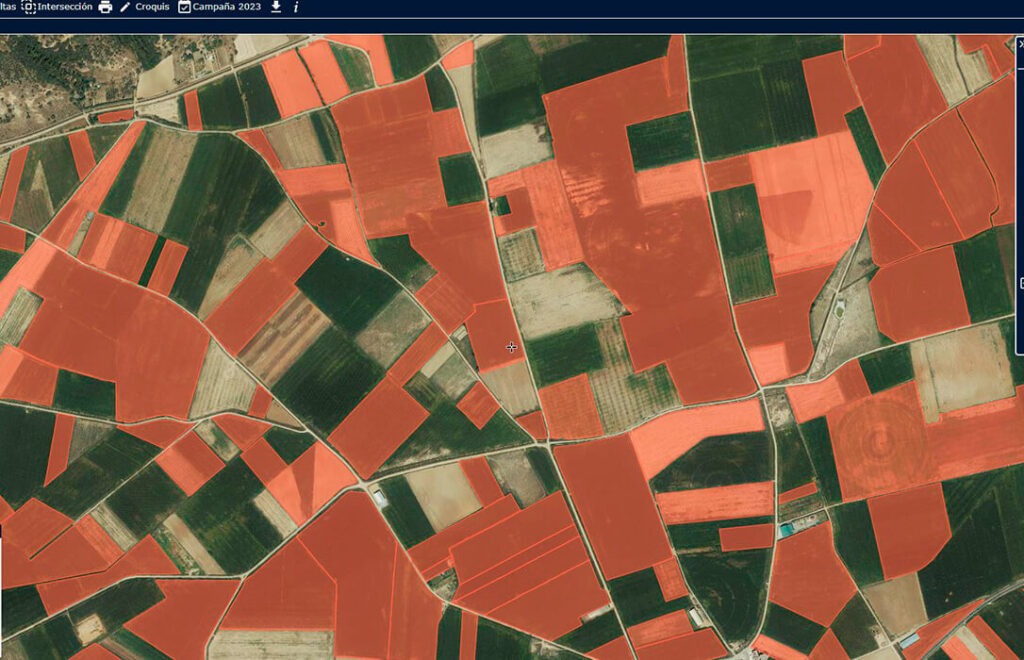Click the partially visible Consultas menu

pos(6,7)
